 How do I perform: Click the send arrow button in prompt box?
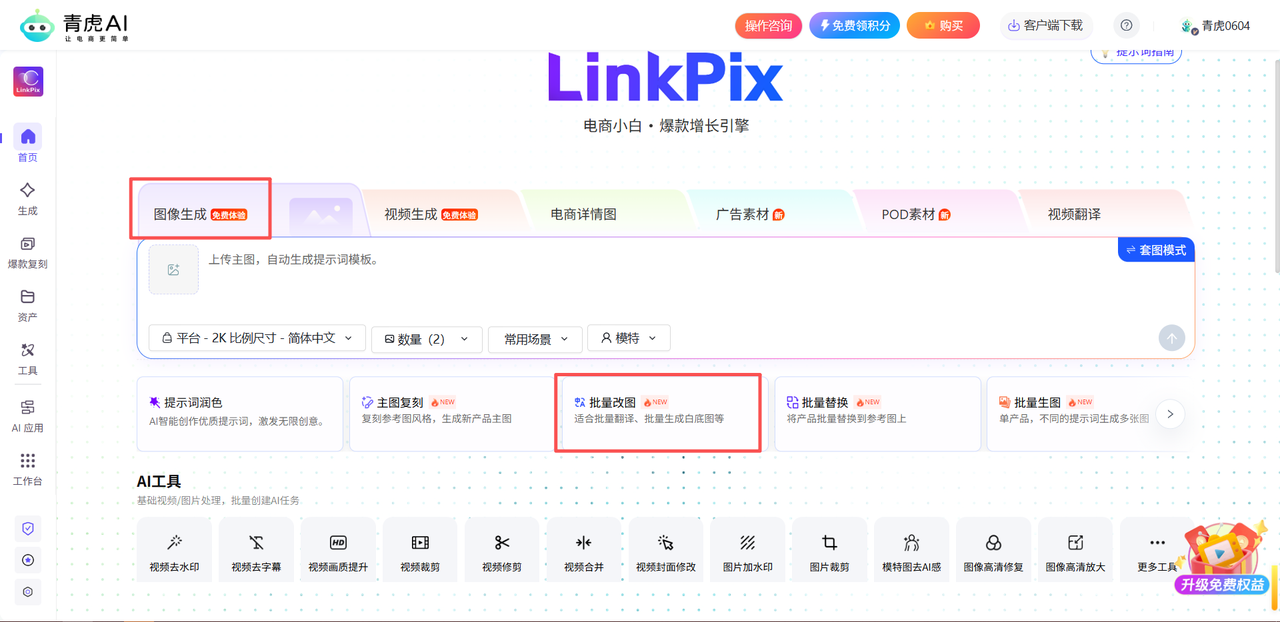[1172, 338]
